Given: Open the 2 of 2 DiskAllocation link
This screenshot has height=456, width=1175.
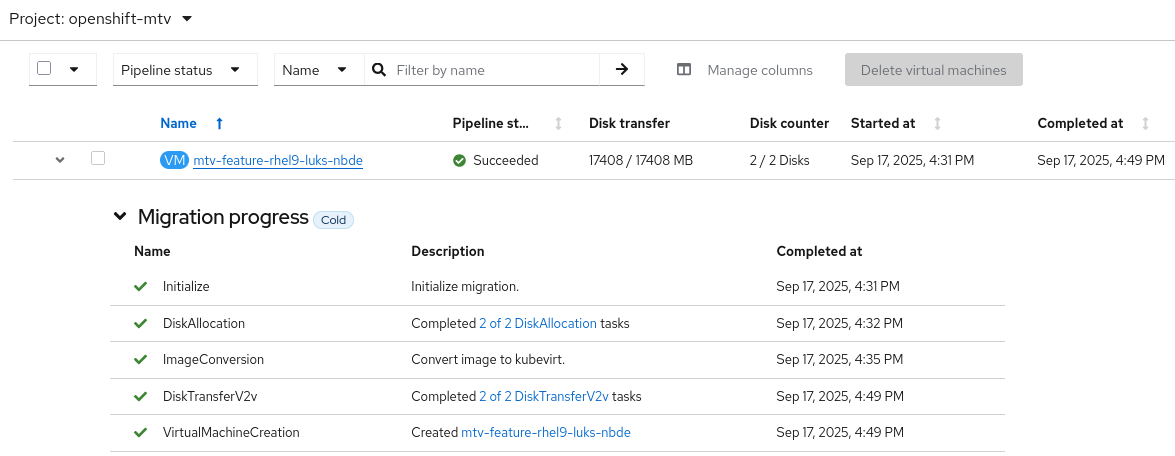Looking at the screenshot, I should pos(537,323).
